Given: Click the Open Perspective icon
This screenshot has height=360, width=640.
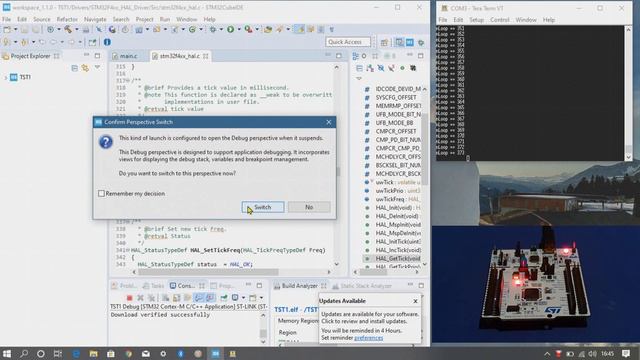Looking at the screenshot, I should [x=384, y=42].
